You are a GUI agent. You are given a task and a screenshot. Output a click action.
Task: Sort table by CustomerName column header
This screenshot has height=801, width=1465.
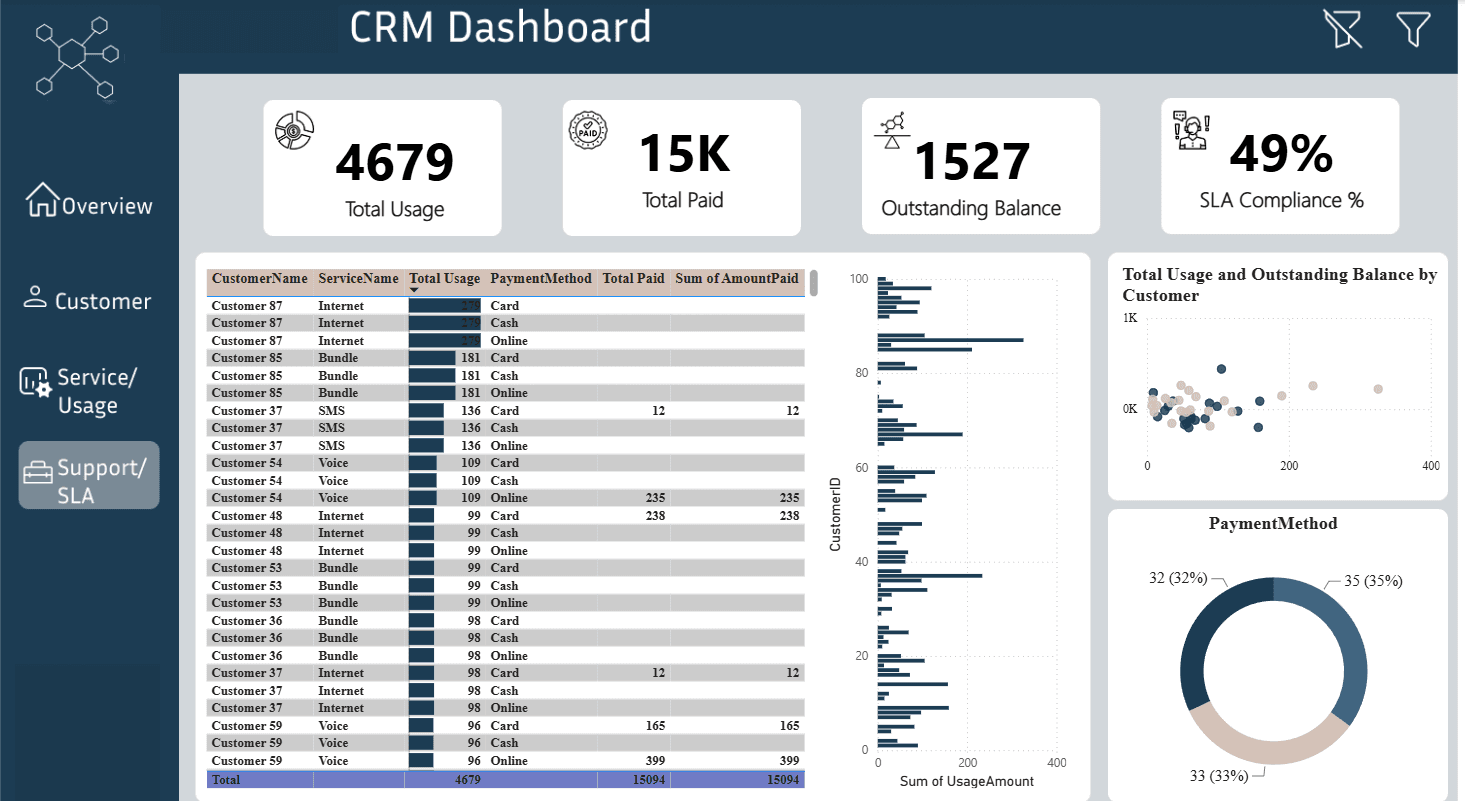pyautogui.click(x=260, y=279)
